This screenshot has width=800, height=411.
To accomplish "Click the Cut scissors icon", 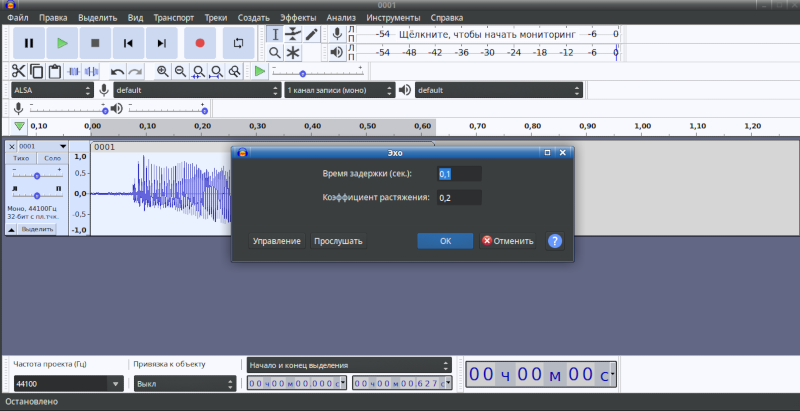I will point(18,71).
